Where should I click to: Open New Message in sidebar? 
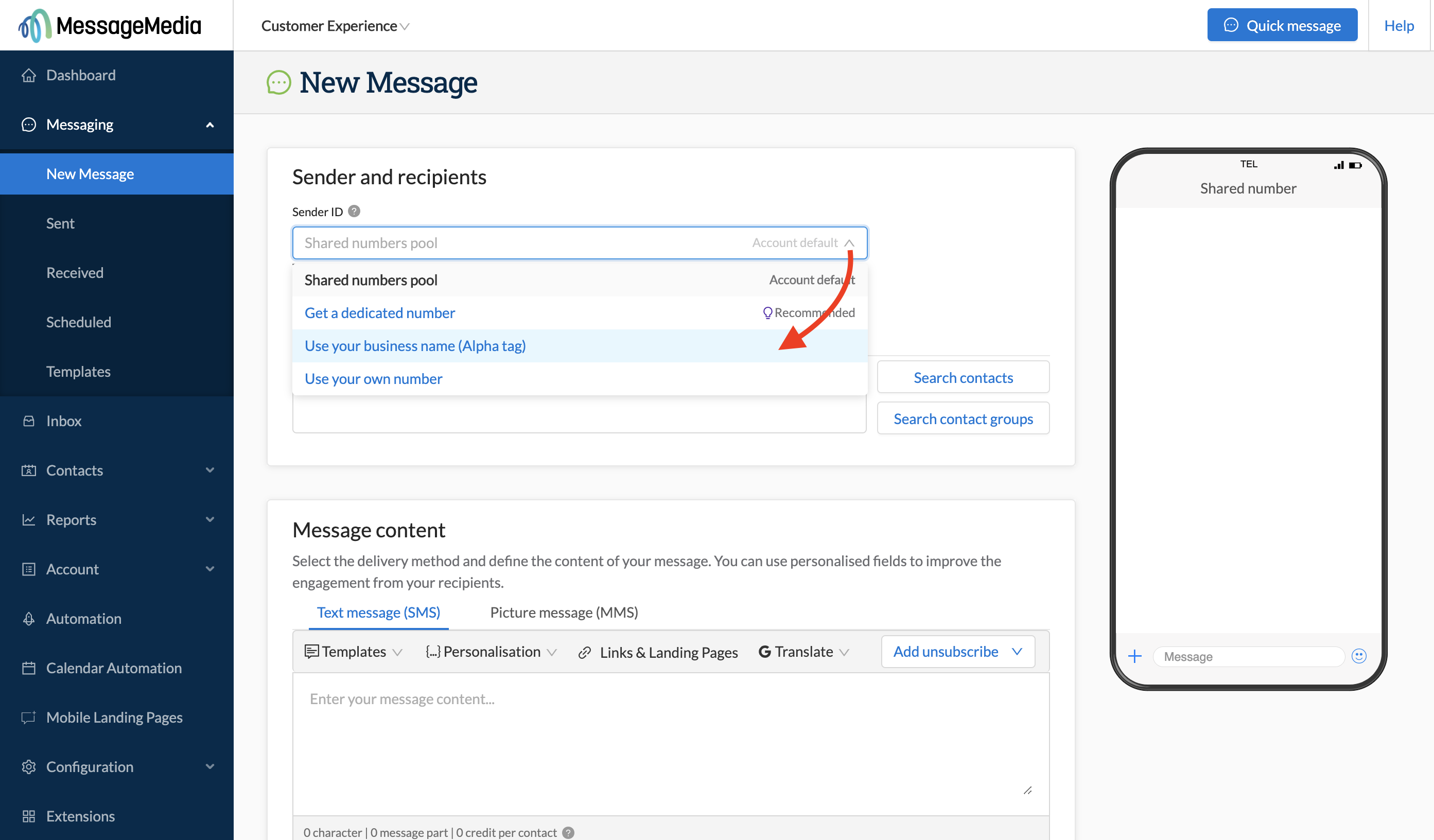tap(117, 173)
